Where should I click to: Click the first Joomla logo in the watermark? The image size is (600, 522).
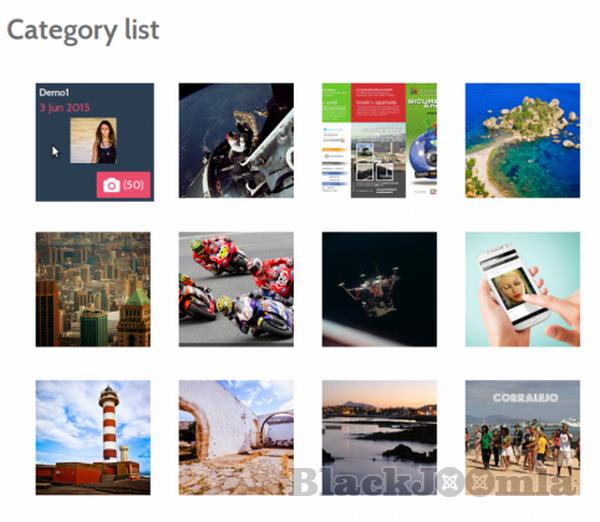click(x=451, y=482)
